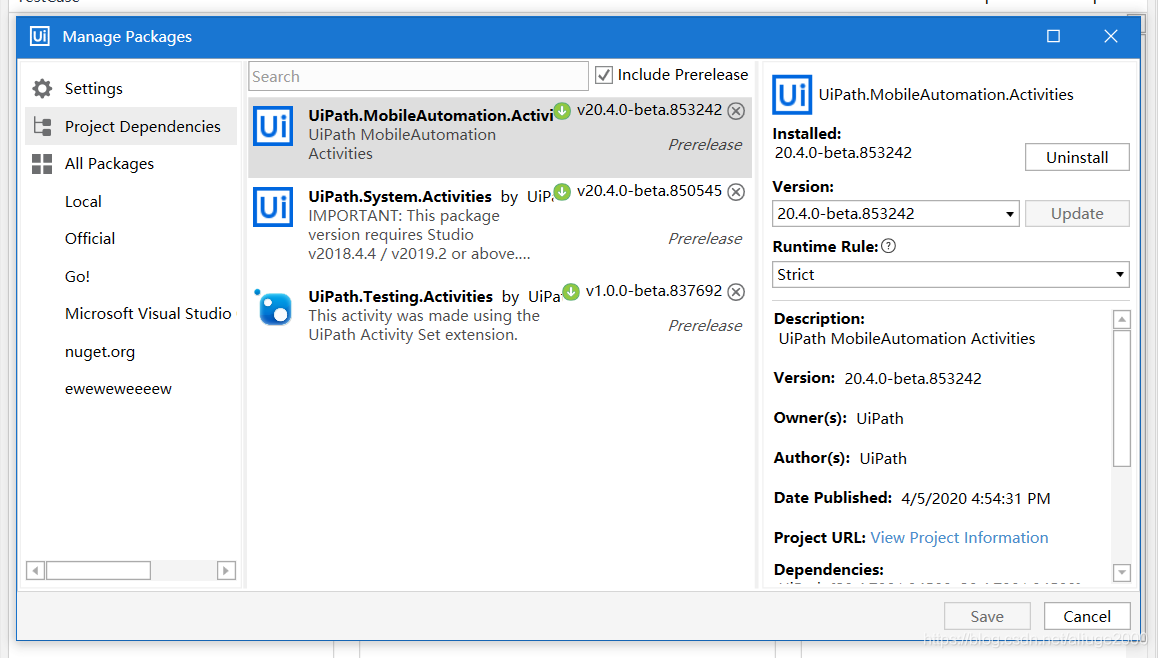Click UiPath.MobileAutomation.Activities package logo in list

click(x=273, y=126)
